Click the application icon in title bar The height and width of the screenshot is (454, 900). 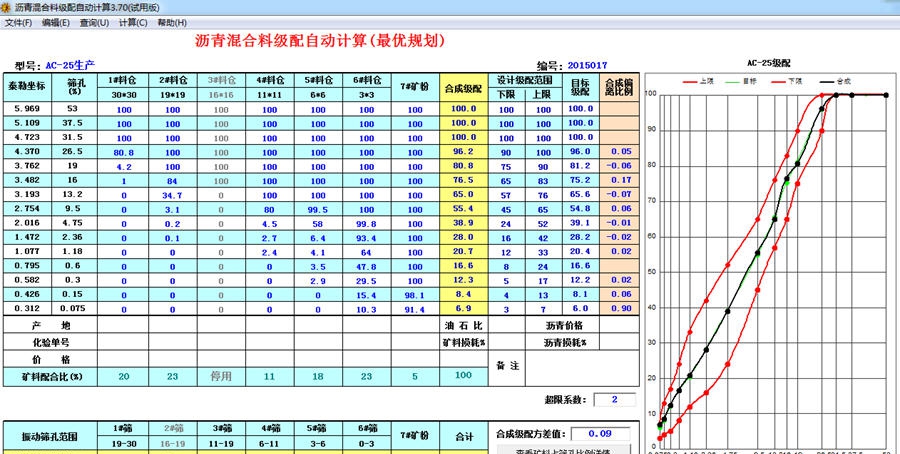coord(6,7)
